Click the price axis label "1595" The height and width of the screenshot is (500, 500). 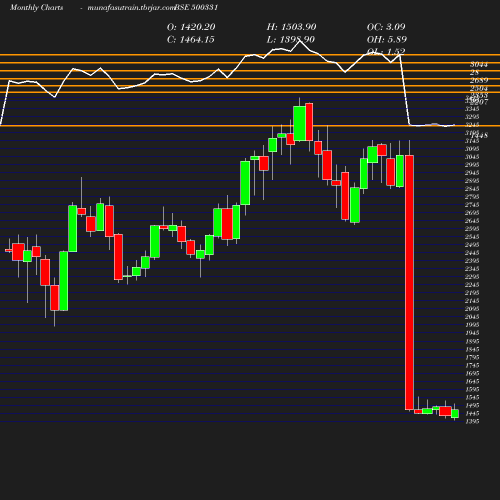(472, 389)
